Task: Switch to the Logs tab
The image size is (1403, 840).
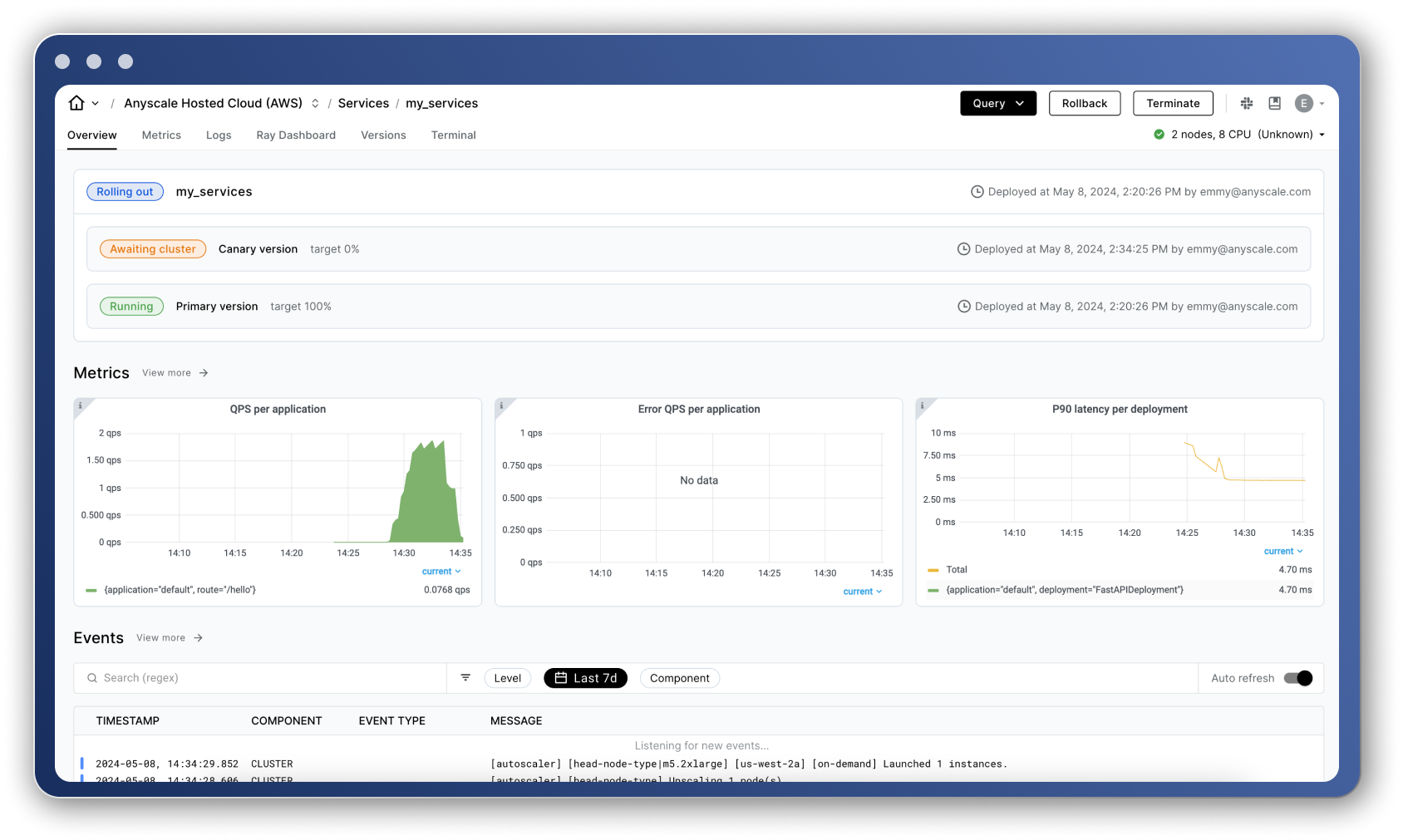Action: [219, 135]
